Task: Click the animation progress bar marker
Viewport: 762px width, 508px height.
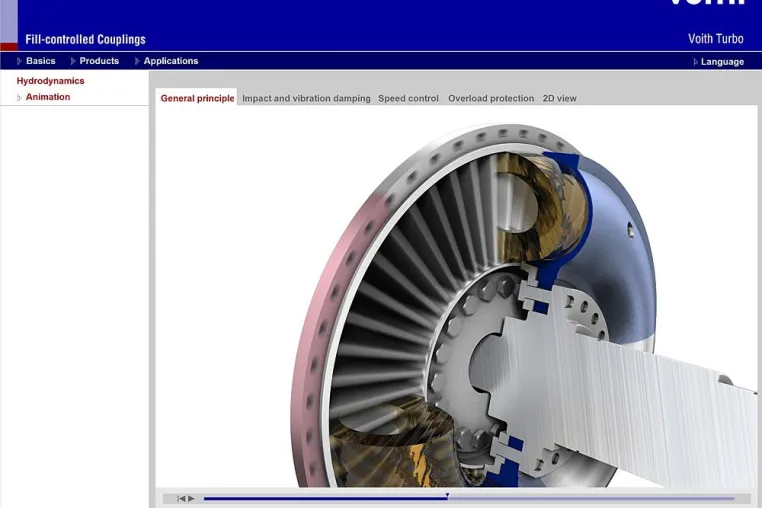Action: tap(447, 496)
